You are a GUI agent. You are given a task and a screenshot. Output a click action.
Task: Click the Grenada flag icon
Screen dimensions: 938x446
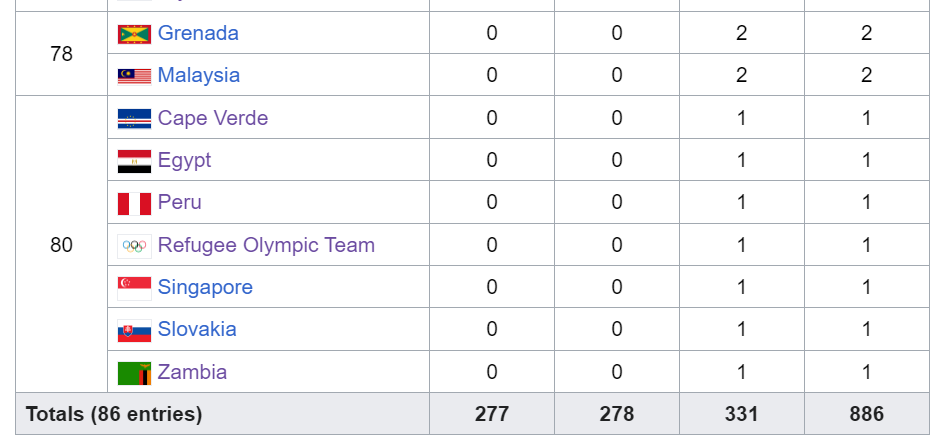click(x=134, y=34)
